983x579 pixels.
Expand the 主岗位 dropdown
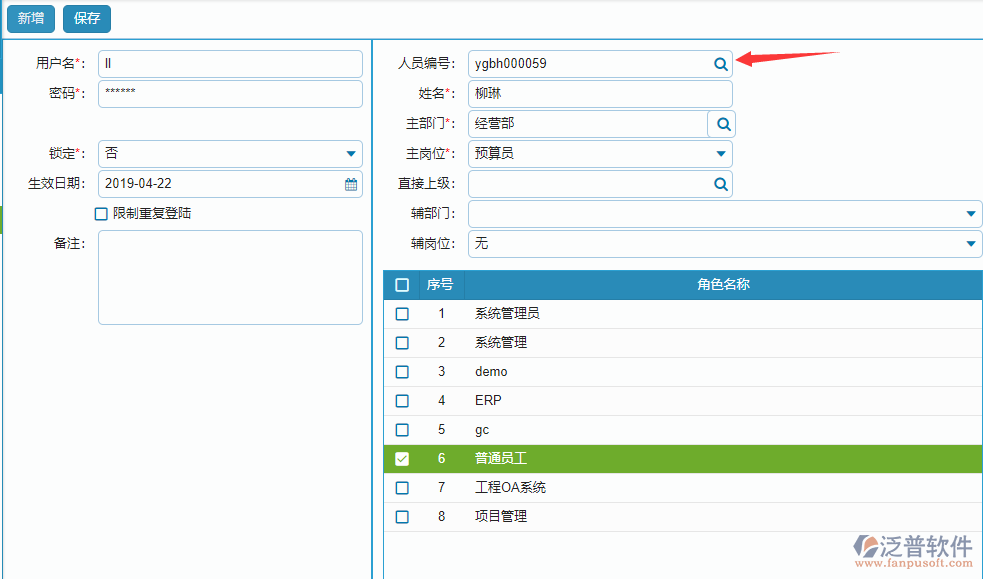coord(720,153)
